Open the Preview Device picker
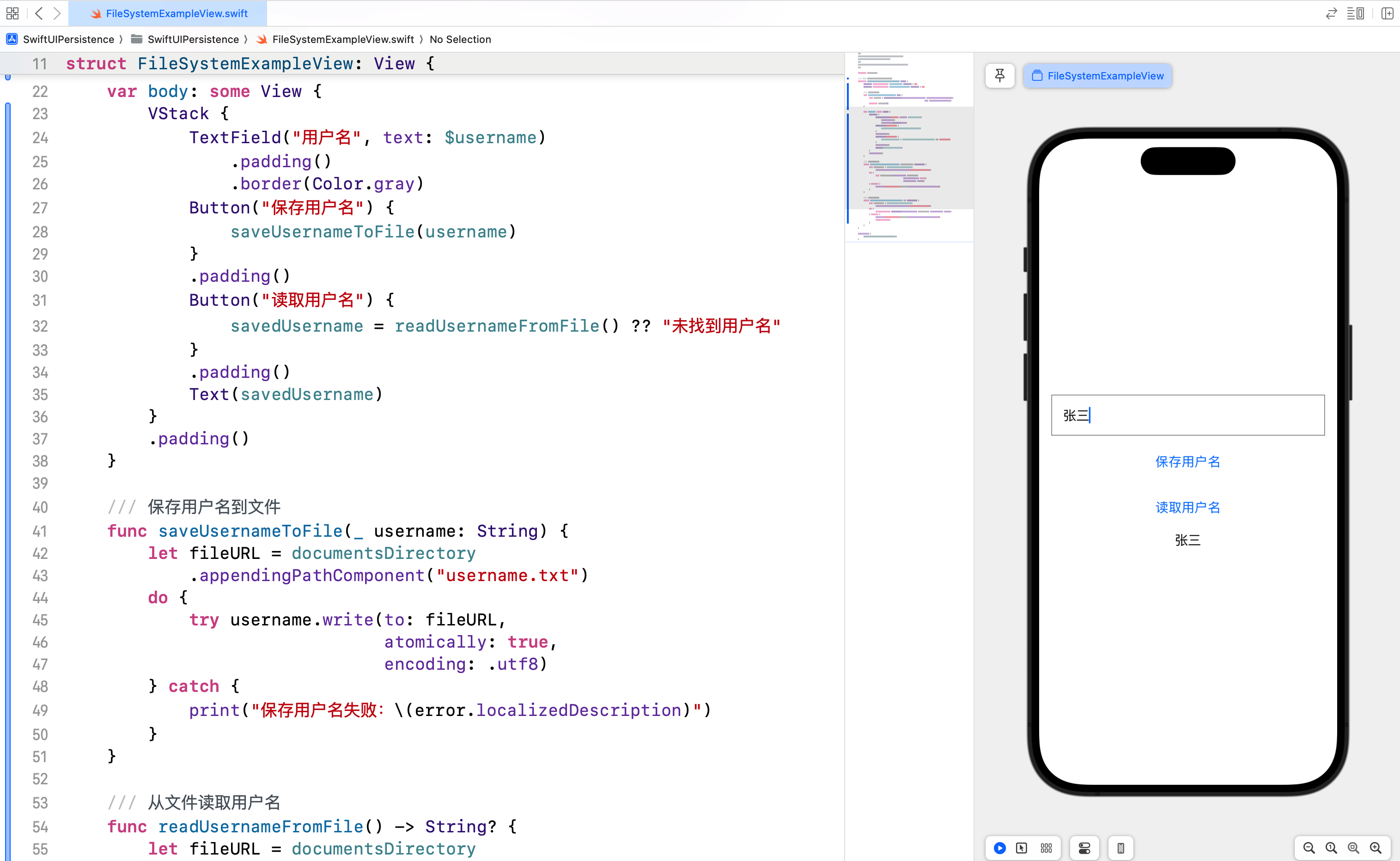 (x=1120, y=849)
